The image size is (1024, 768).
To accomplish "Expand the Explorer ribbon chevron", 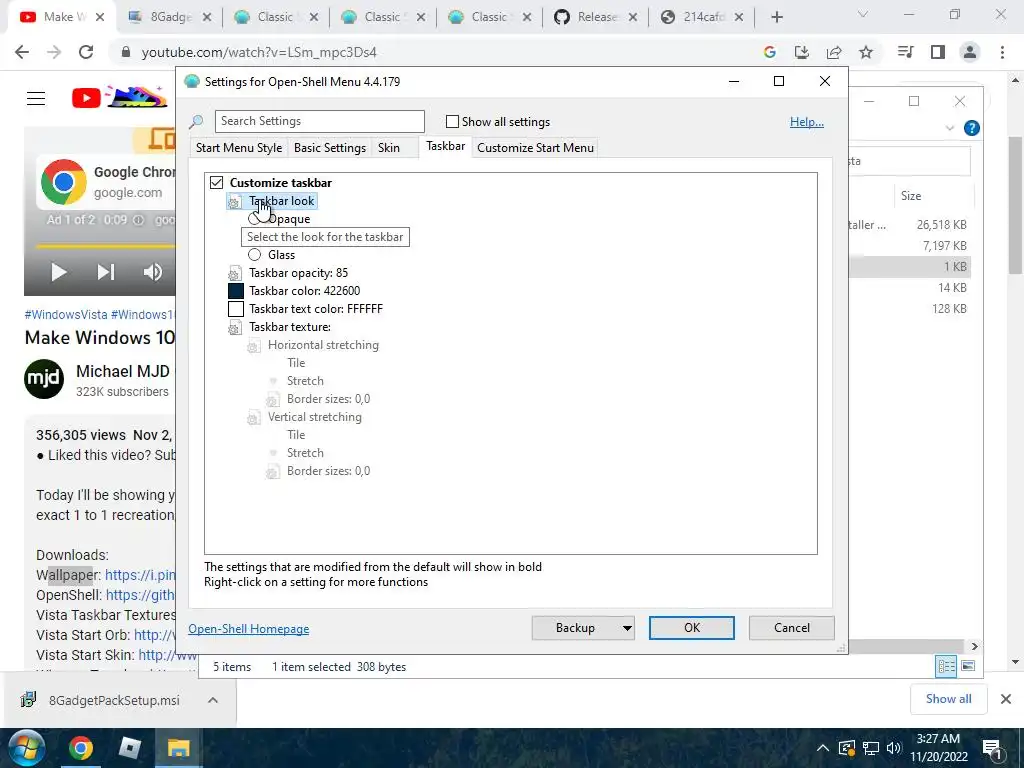I will 950,128.
